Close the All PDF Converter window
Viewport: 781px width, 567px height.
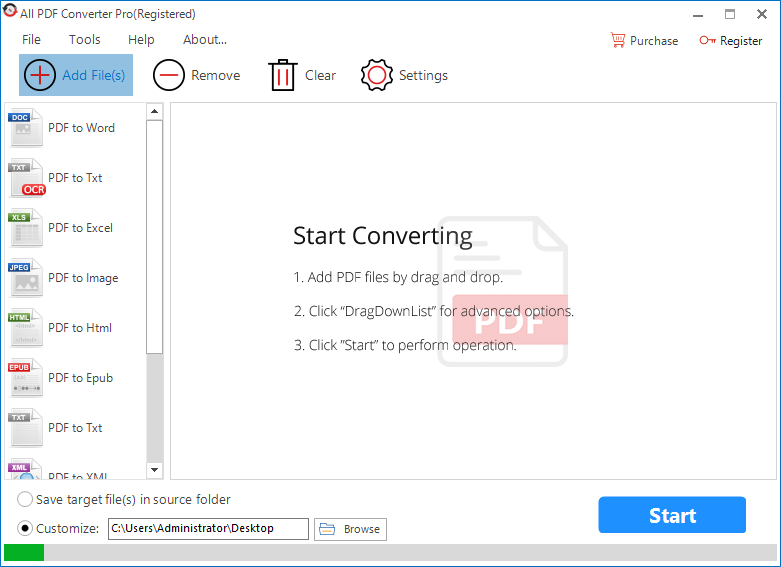(762, 14)
